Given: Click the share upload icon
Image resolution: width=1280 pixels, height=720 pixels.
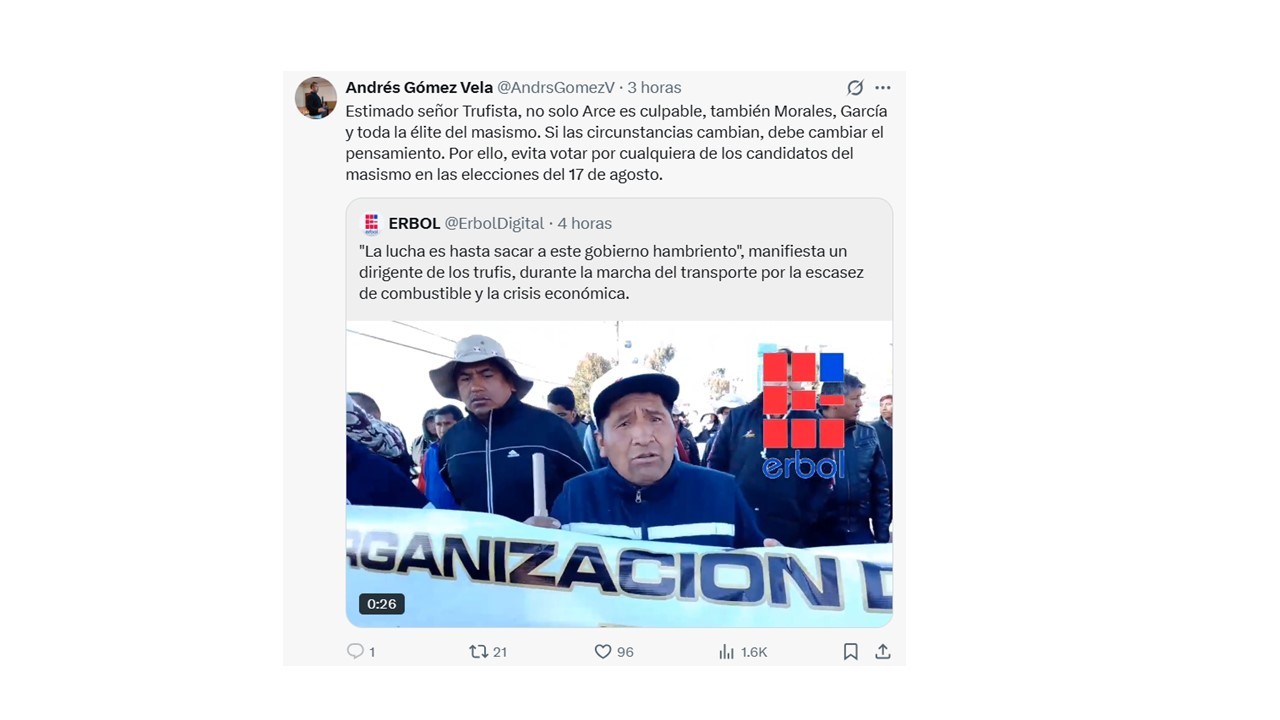Looking at the screenshot, I should 882,651.
